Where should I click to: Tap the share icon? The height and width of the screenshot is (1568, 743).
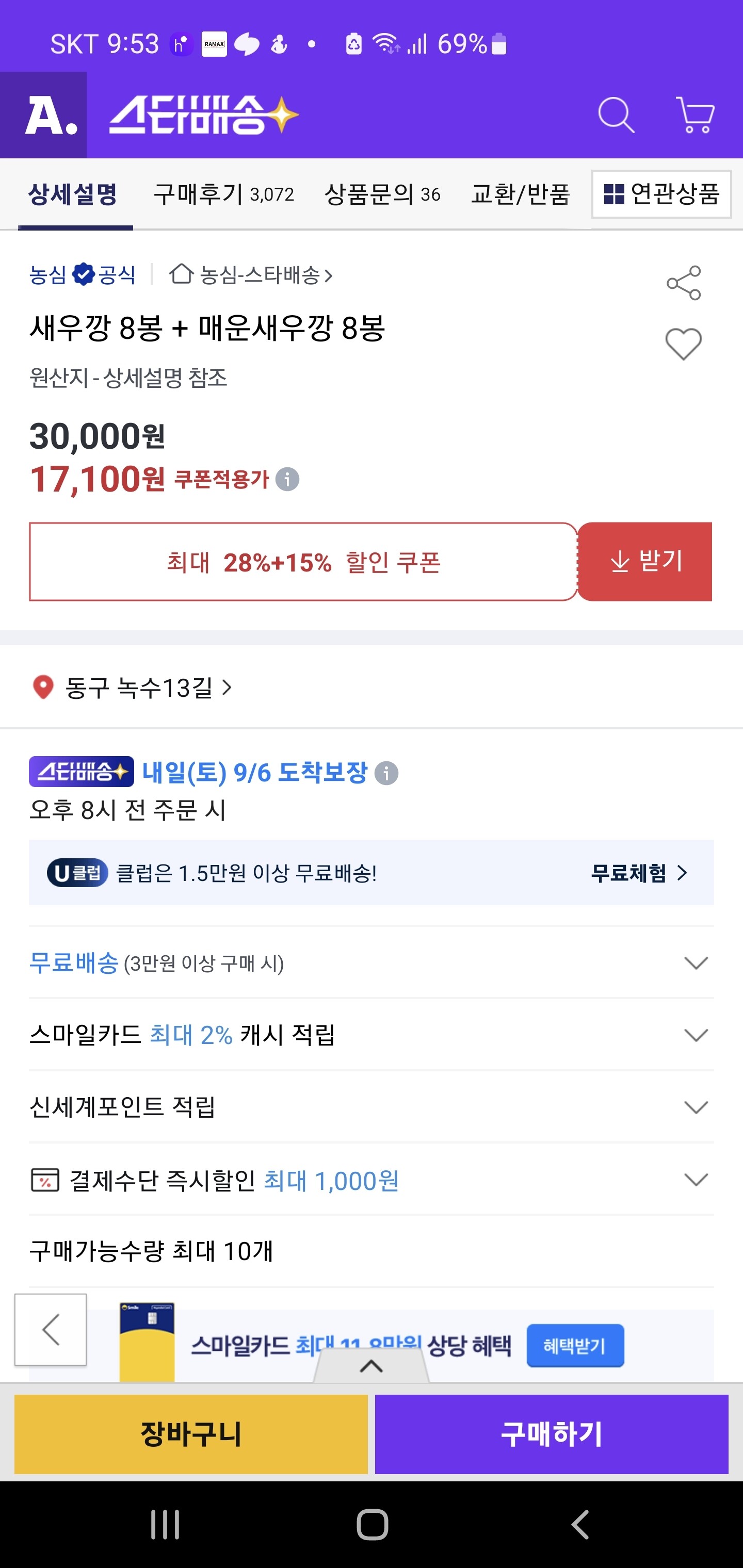(683, 283)
